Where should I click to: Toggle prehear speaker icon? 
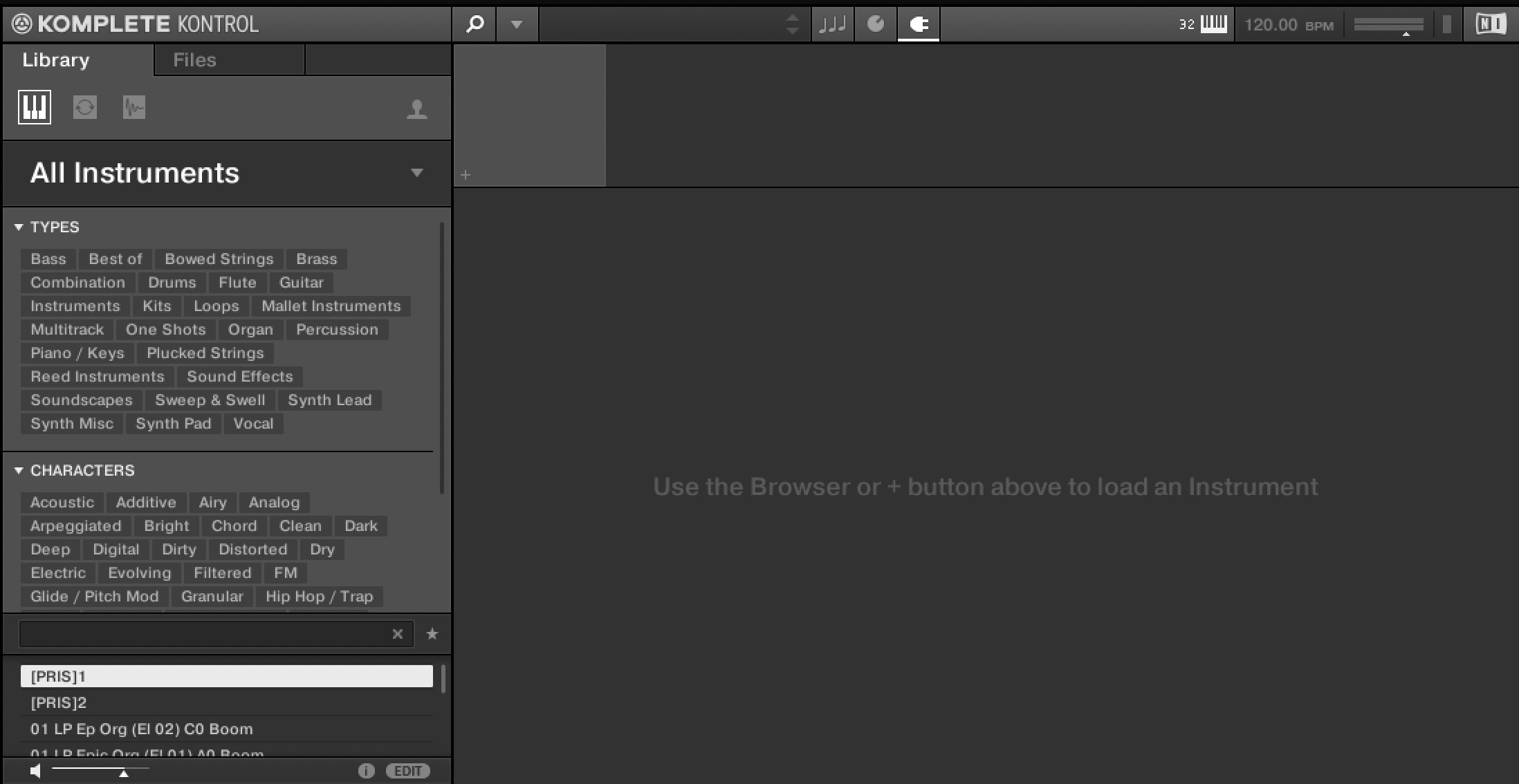(x=36, y=771)
